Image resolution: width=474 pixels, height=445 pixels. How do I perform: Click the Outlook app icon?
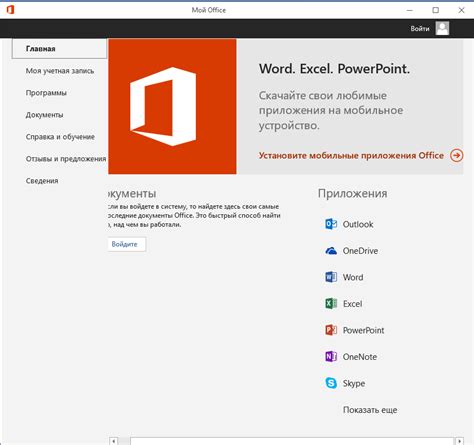tap(331, 224)
